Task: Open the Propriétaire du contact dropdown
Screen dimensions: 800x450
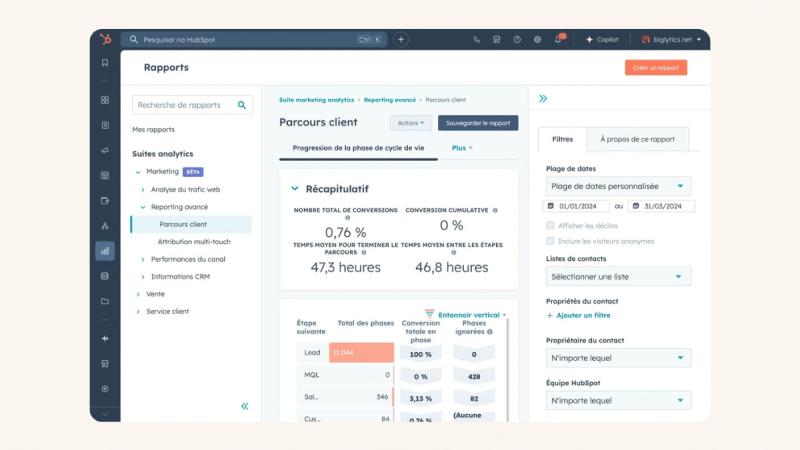Action: (x=618, y=358)
